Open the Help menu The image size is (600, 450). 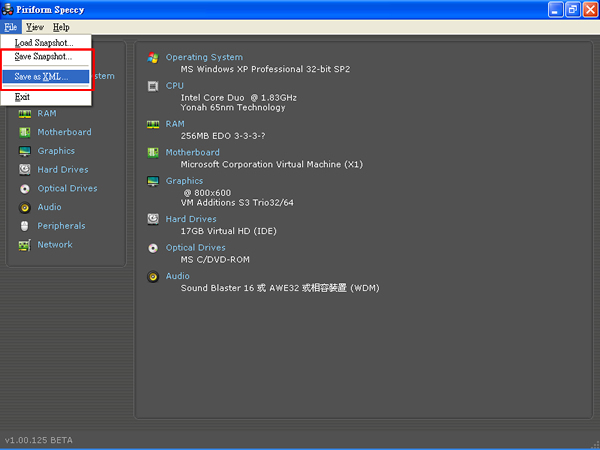[x=61, y=27]
